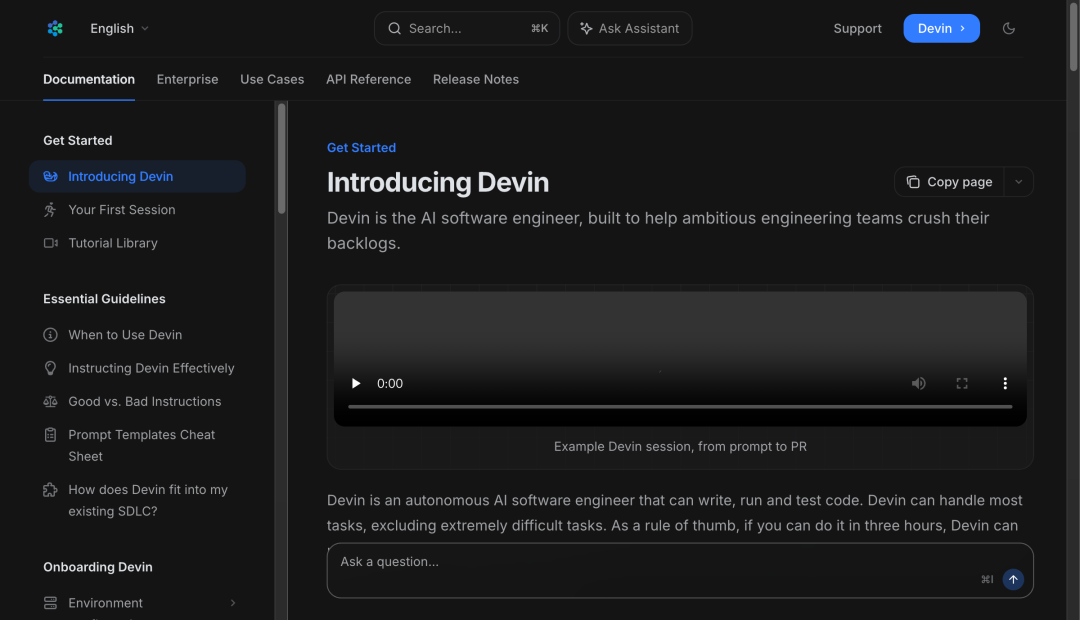
Task: Expand the Environment section chevron
Action: 233,603
